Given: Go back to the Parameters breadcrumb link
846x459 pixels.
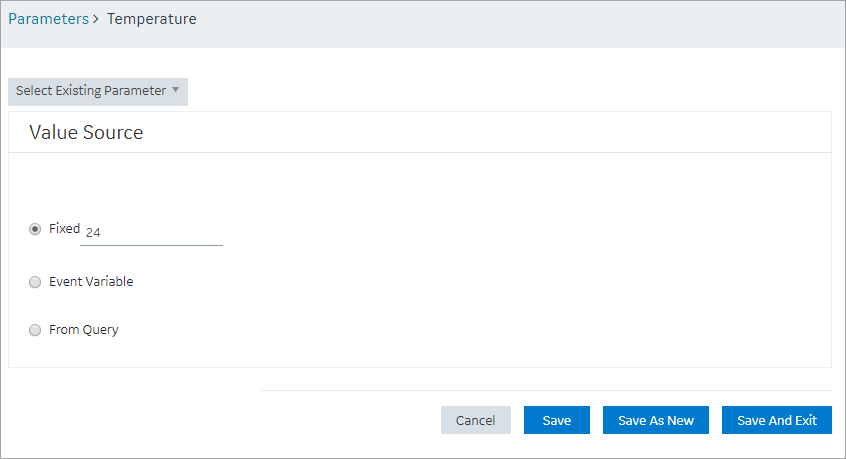Looking at the screenshot, I should point(49,19).
